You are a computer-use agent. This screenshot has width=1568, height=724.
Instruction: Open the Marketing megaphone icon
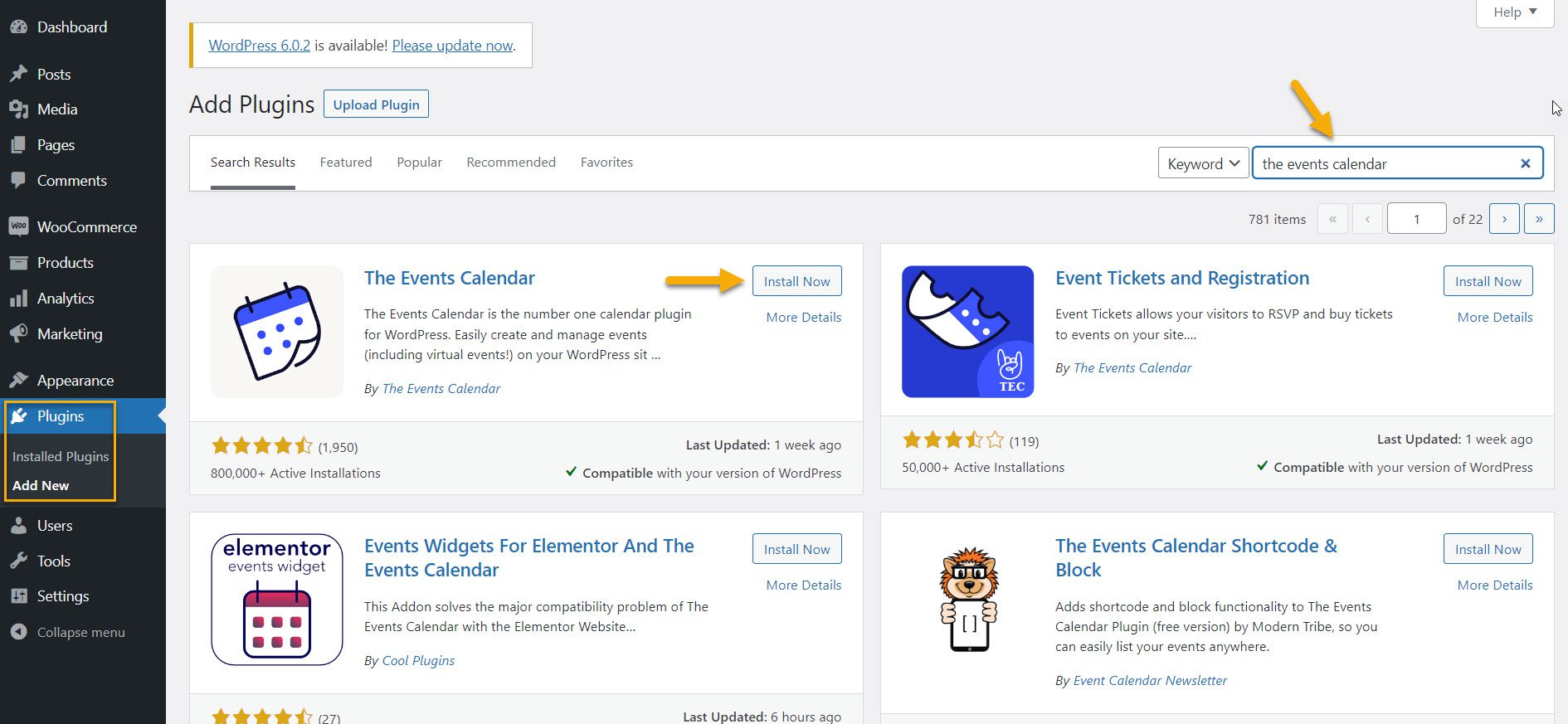coord(20,333)
